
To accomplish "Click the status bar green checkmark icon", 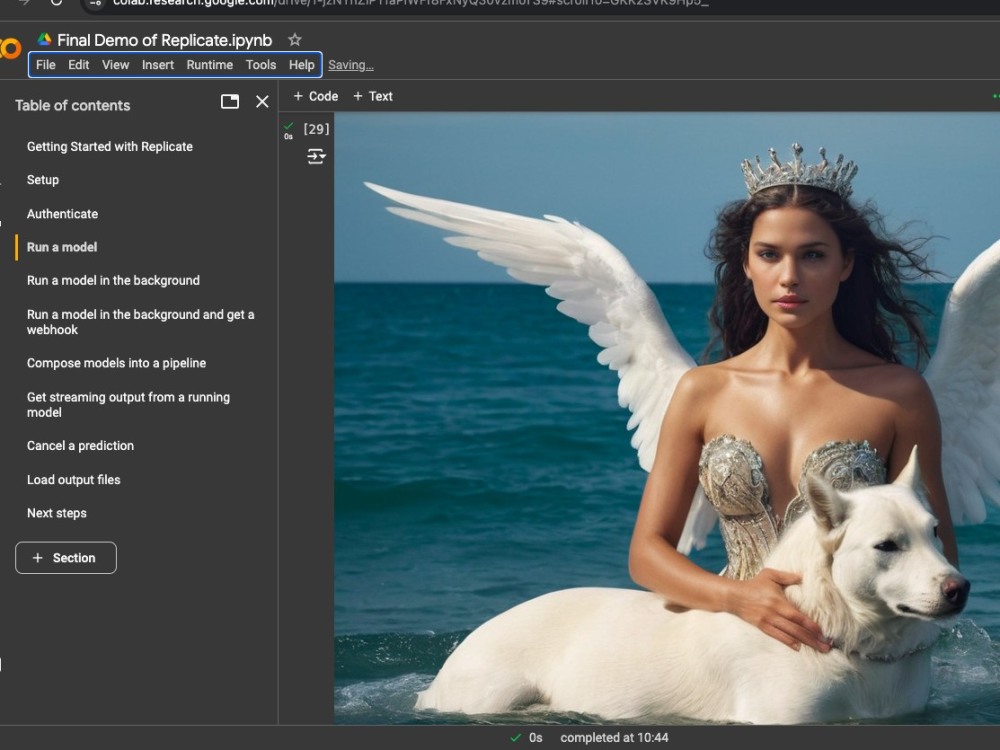I will point(515,738).
